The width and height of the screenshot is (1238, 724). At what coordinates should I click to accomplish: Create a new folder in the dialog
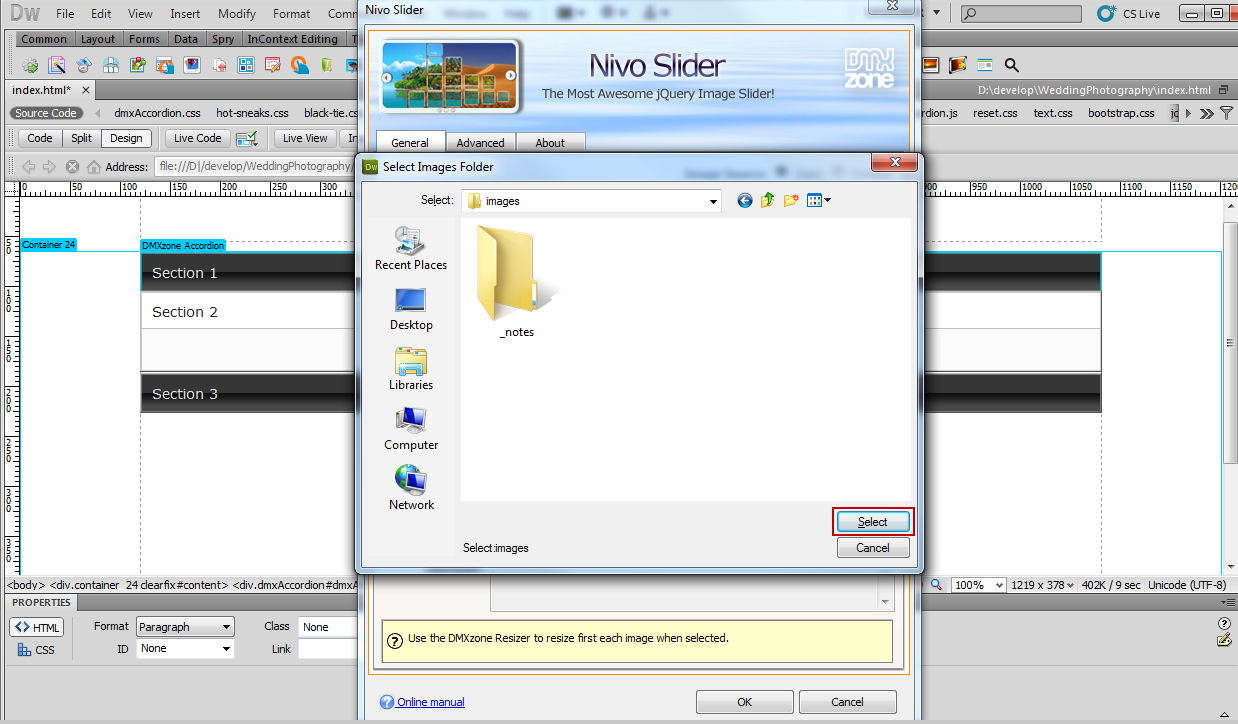(x=791, y=201)
